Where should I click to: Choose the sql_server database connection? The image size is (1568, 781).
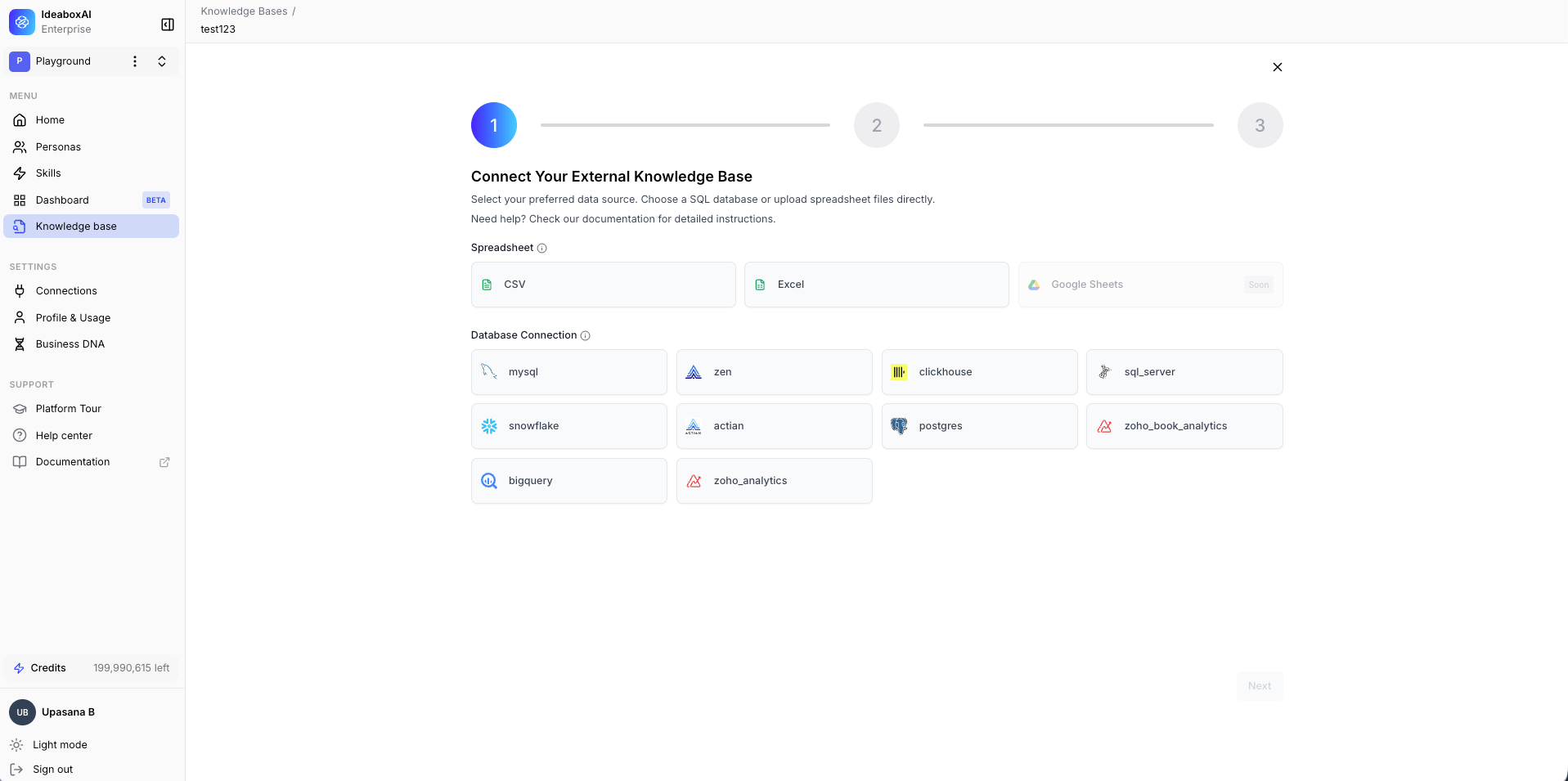1184,372
